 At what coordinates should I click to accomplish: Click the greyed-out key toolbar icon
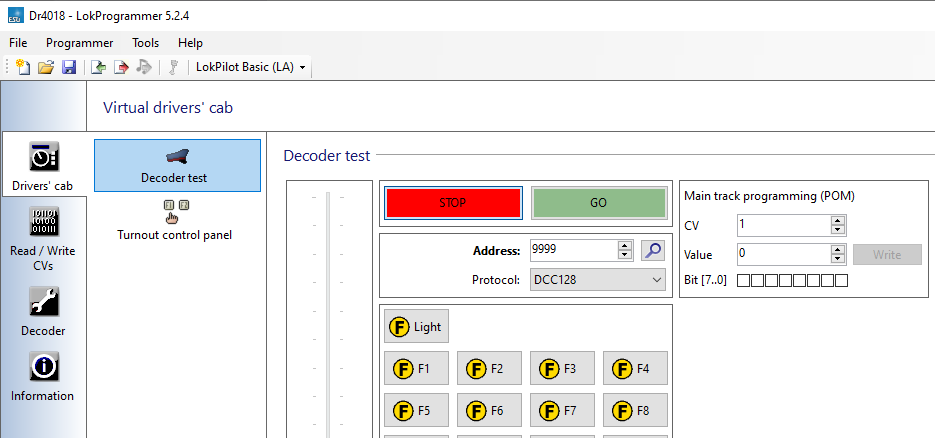[x=174, y=67]
